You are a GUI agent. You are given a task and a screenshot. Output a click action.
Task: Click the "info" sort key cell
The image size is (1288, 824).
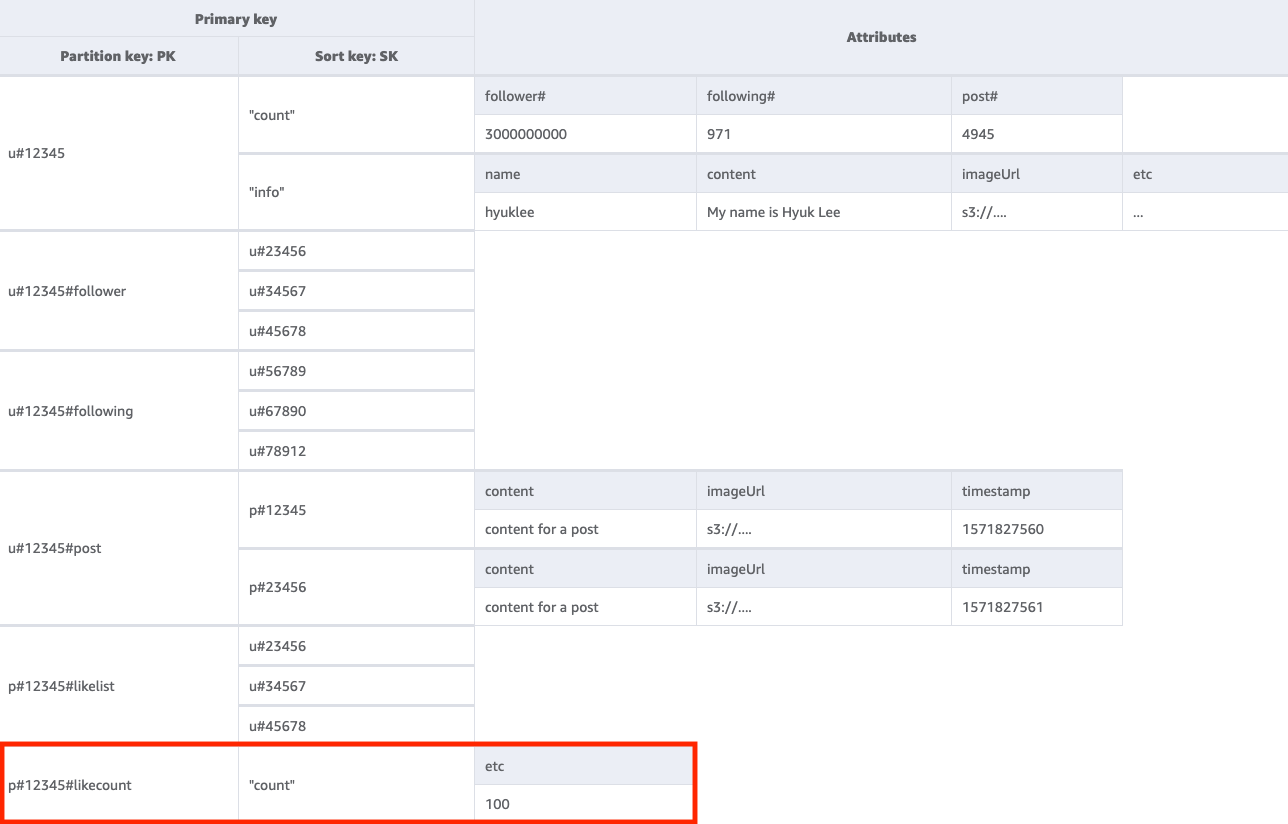(266, 192)
